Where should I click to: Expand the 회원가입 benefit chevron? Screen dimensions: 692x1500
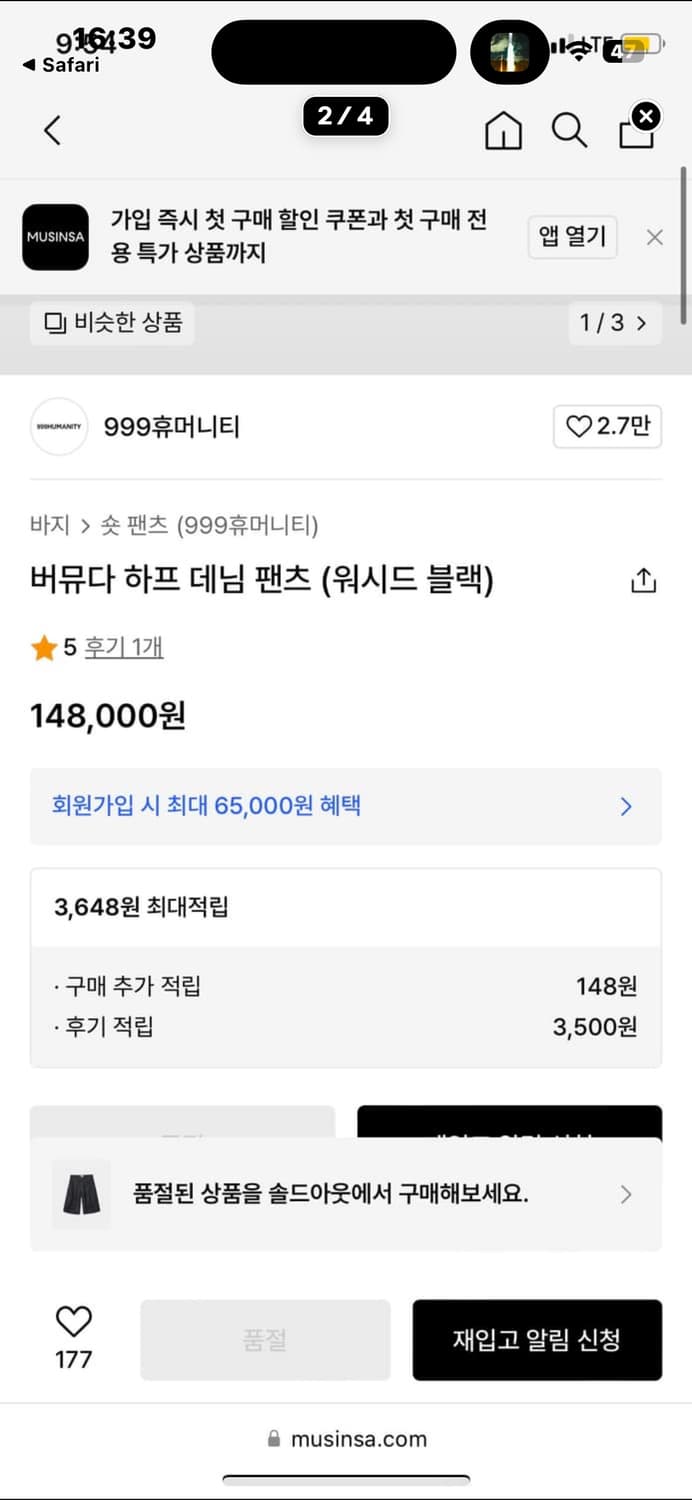tap(625, 806)
